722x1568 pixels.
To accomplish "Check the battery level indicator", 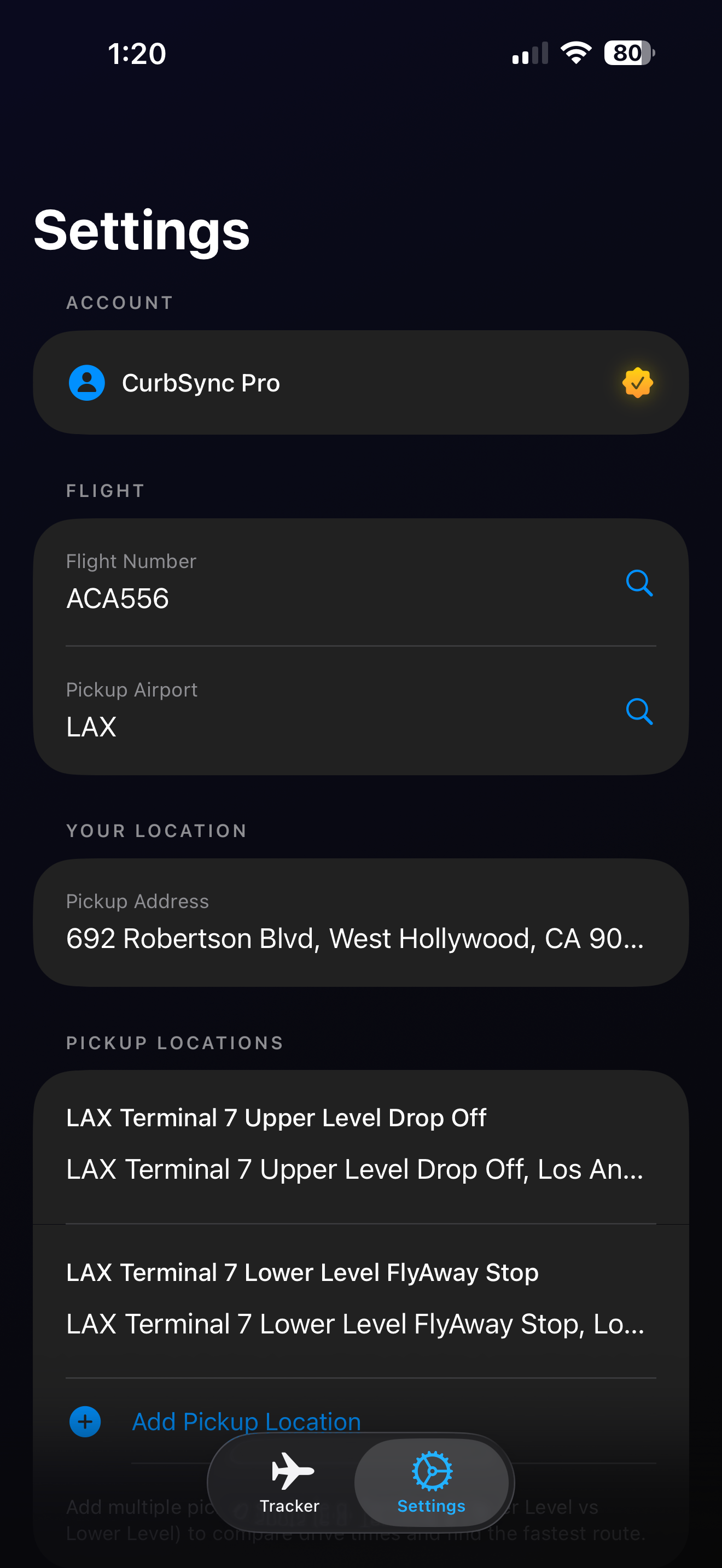I will (x=630, y=53).
